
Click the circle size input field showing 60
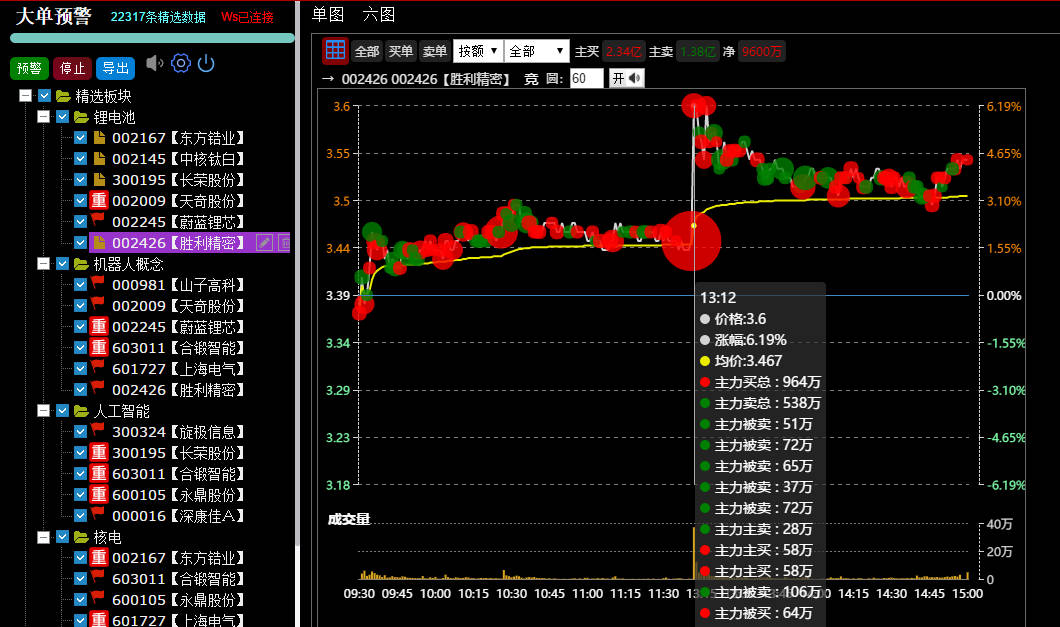pyautogui.click(x=586, y=79)
